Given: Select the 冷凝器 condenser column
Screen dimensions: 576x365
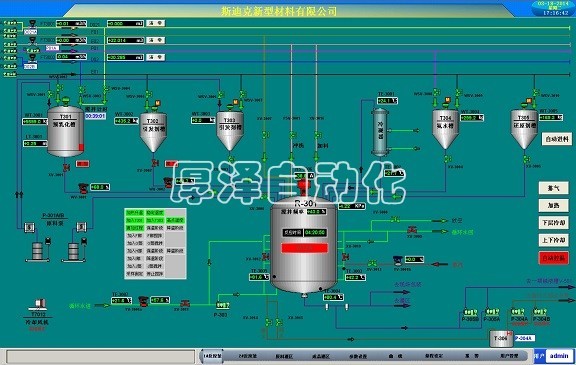Looking at the screenshot, I should [380, 132].
